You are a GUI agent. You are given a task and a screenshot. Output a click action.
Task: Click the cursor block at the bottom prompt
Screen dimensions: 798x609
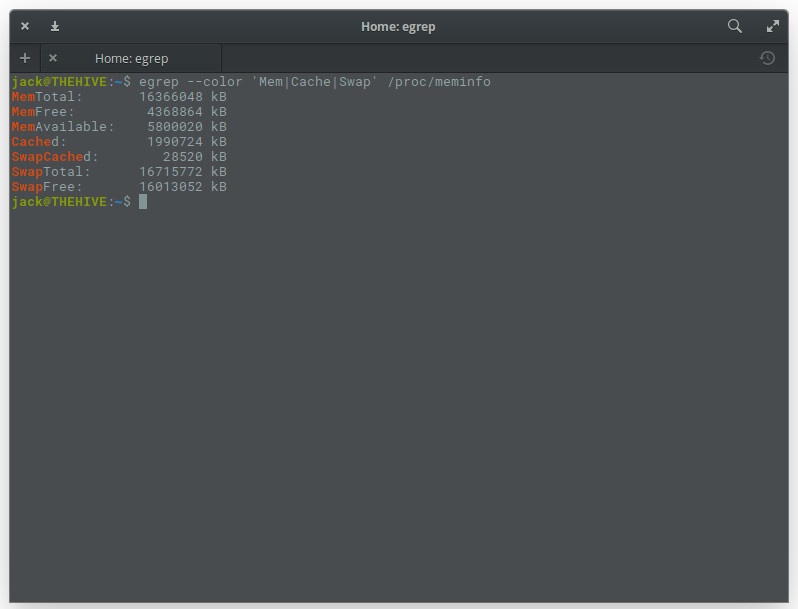pyautogui.click(x=143, y=202)
